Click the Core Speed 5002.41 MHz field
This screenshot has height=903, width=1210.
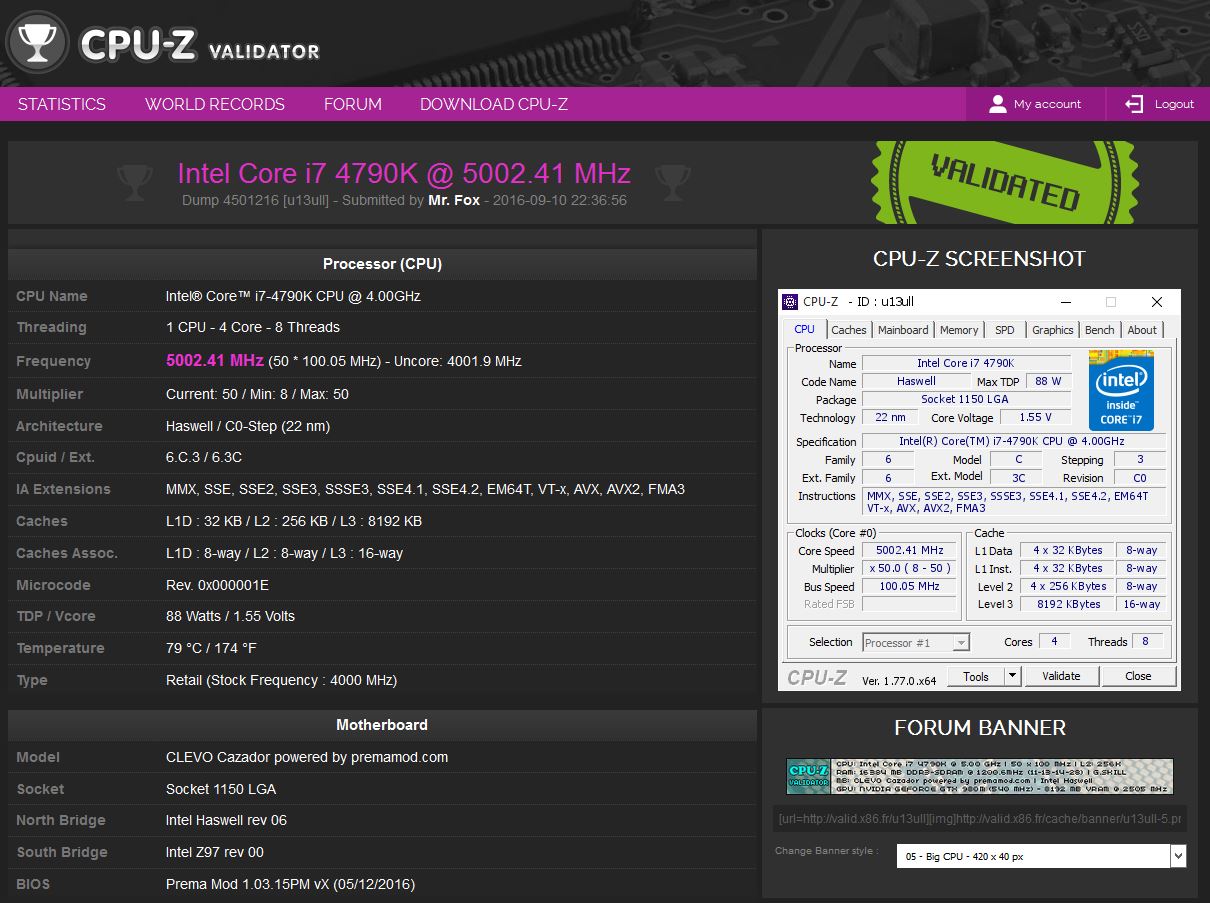pos(909,550)
